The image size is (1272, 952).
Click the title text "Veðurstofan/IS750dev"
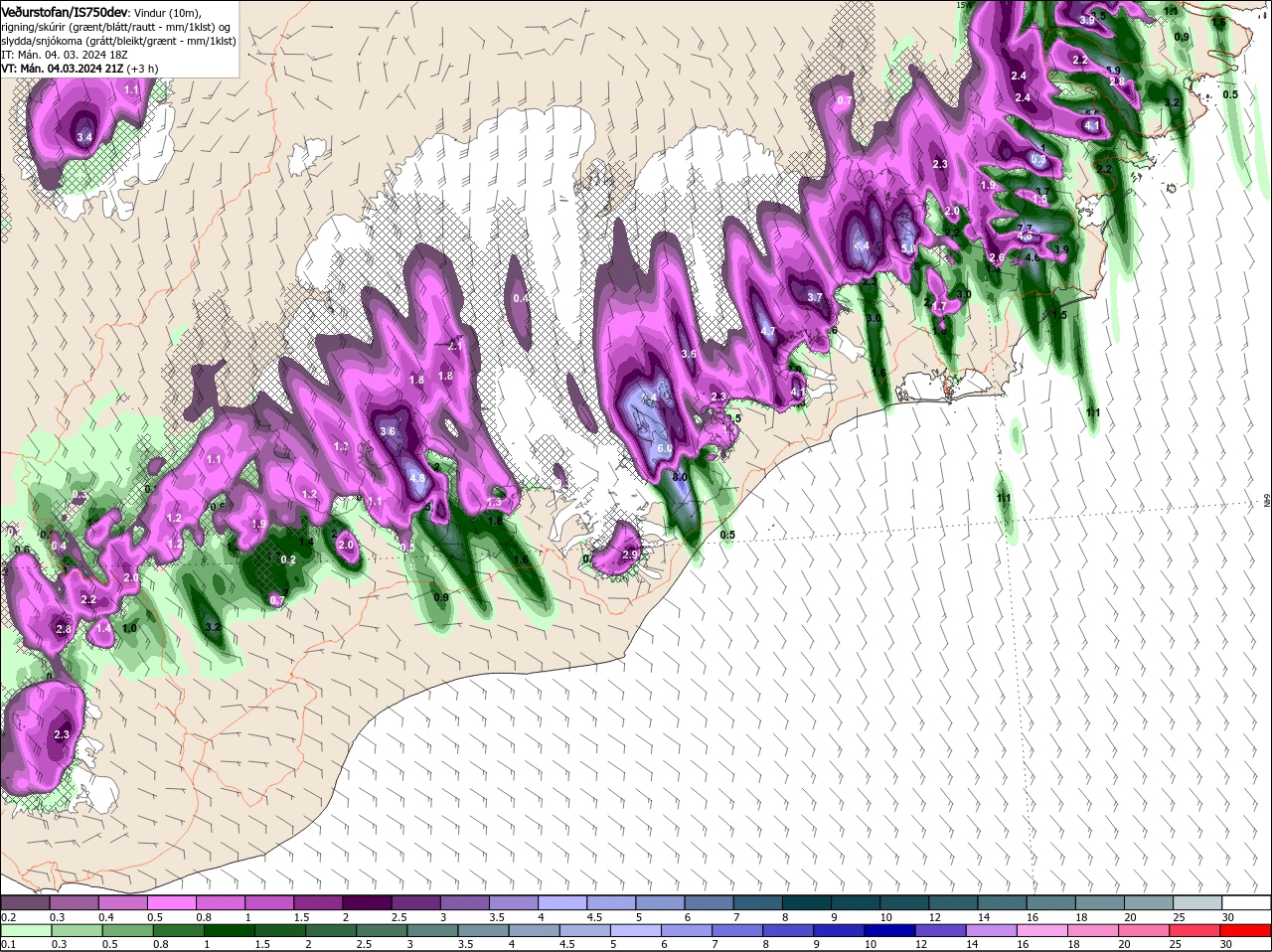65,11
